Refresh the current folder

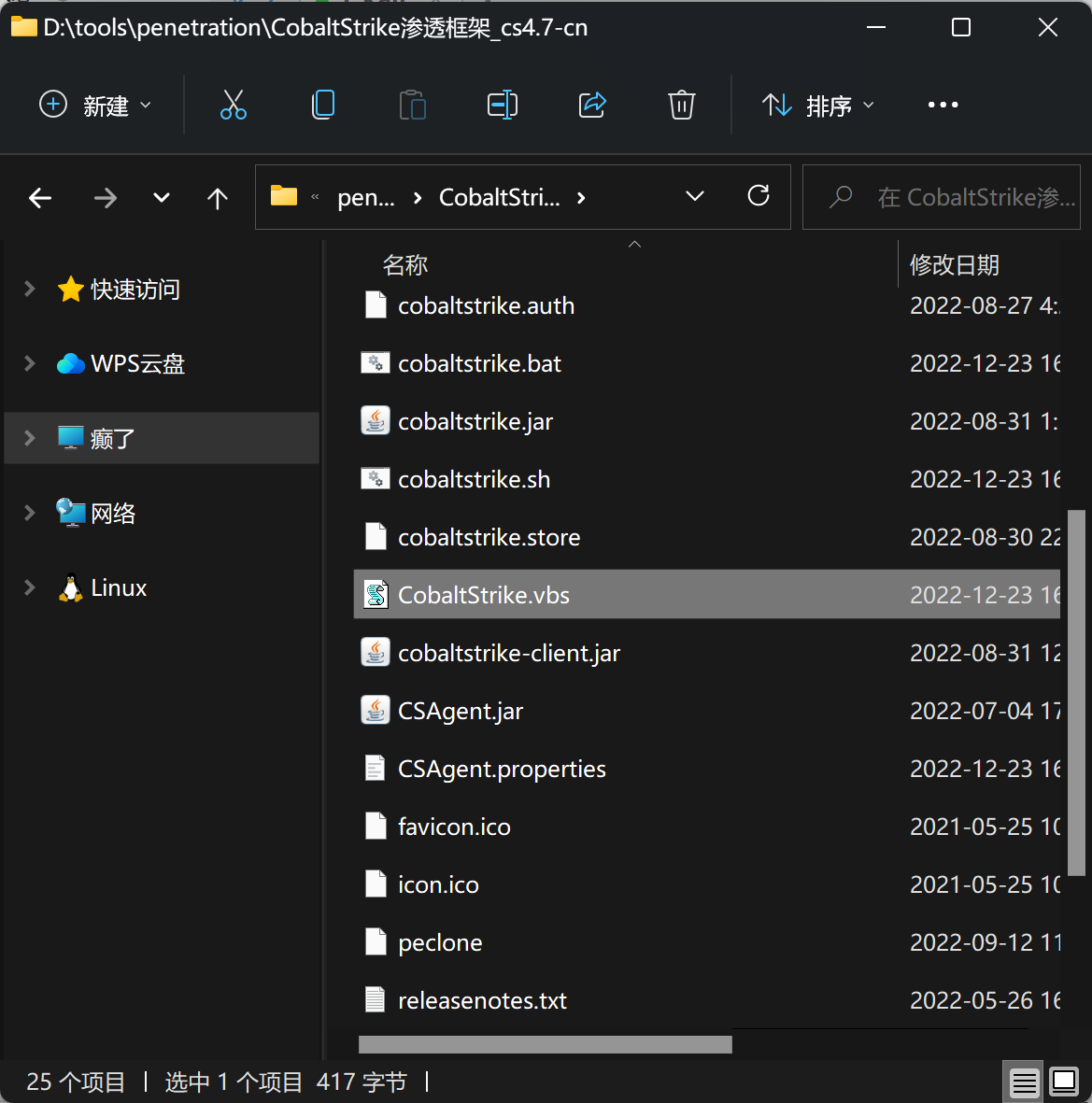click(758, 196)
